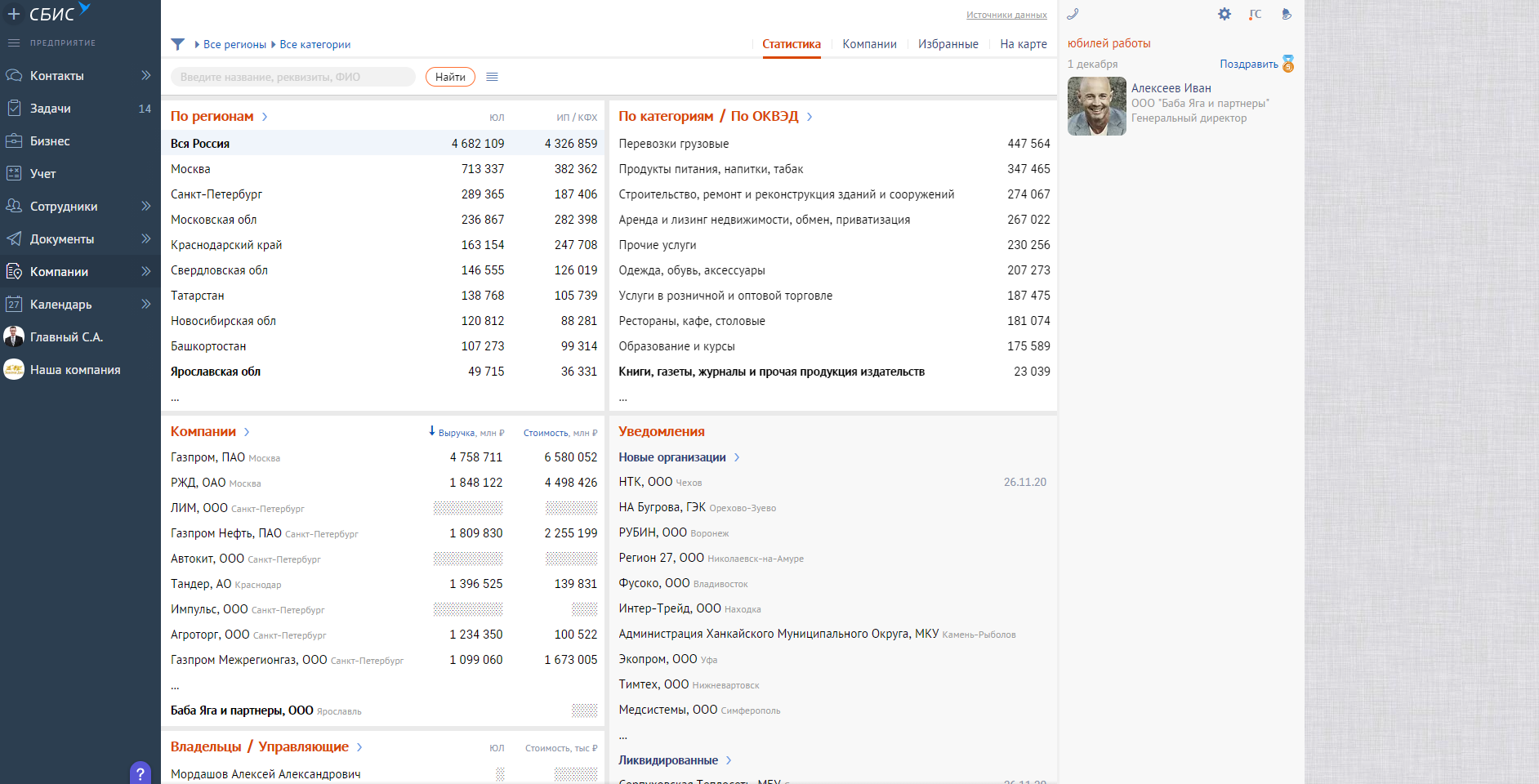Expand the Календарь submenu chevron
This screenshot has height=784, width=1539.
pyautogui.click(x=145, y=304)
